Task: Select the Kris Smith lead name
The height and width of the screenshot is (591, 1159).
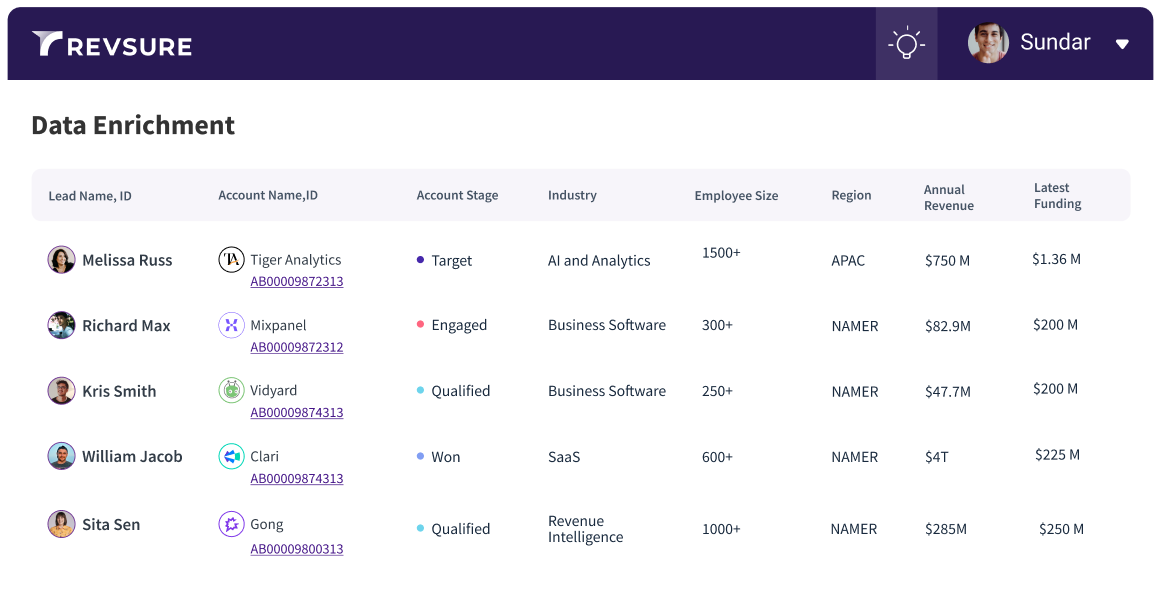Action: tap(119, 392)
